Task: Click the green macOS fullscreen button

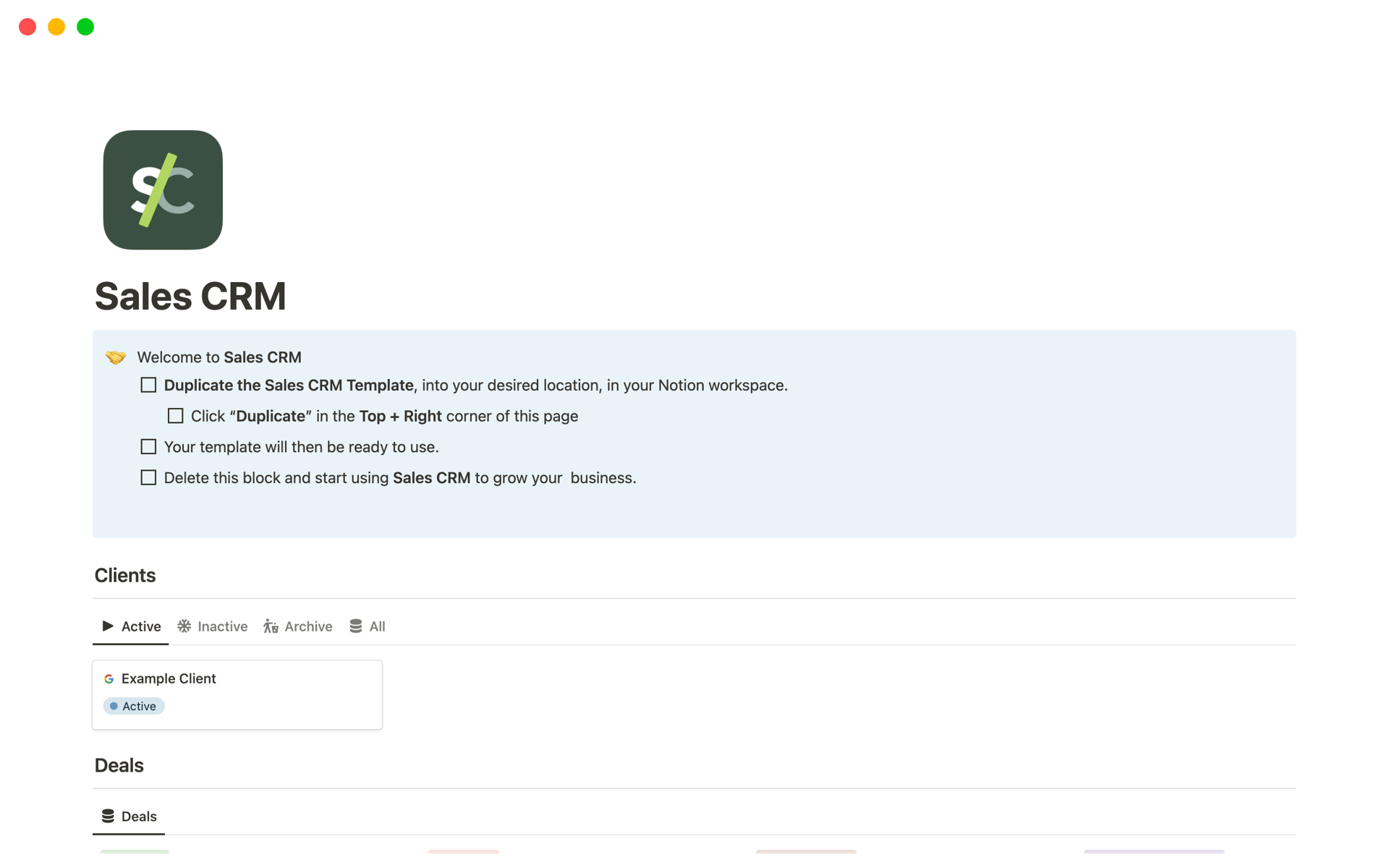Action: point(85,27)
